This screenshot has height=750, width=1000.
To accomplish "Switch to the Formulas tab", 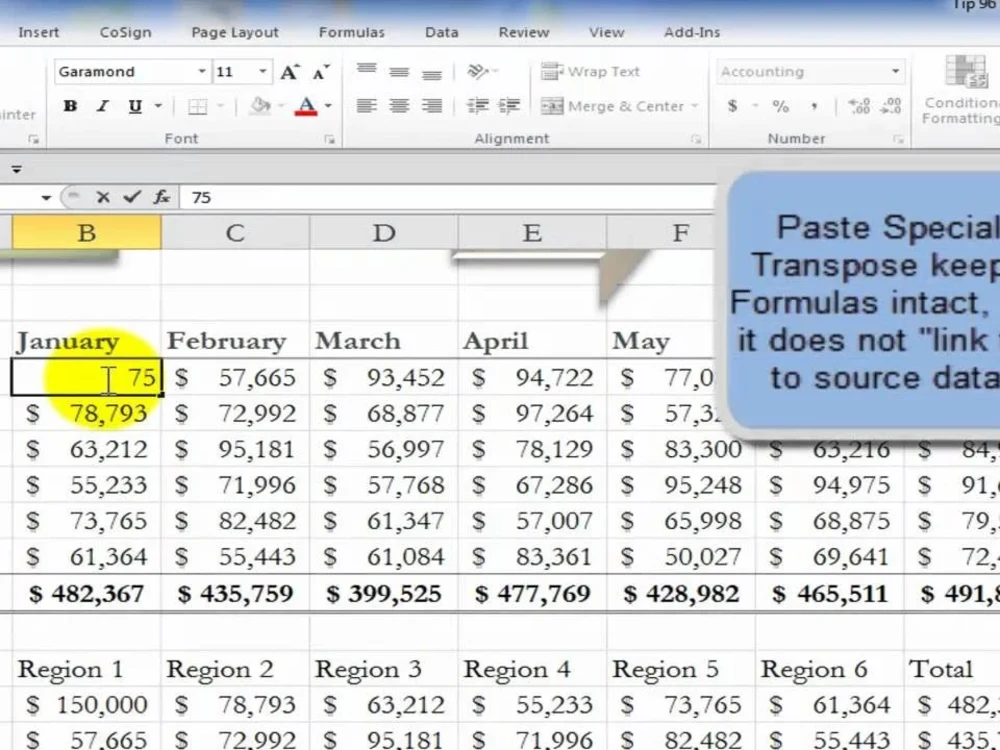I will click(x=352, y=32).
